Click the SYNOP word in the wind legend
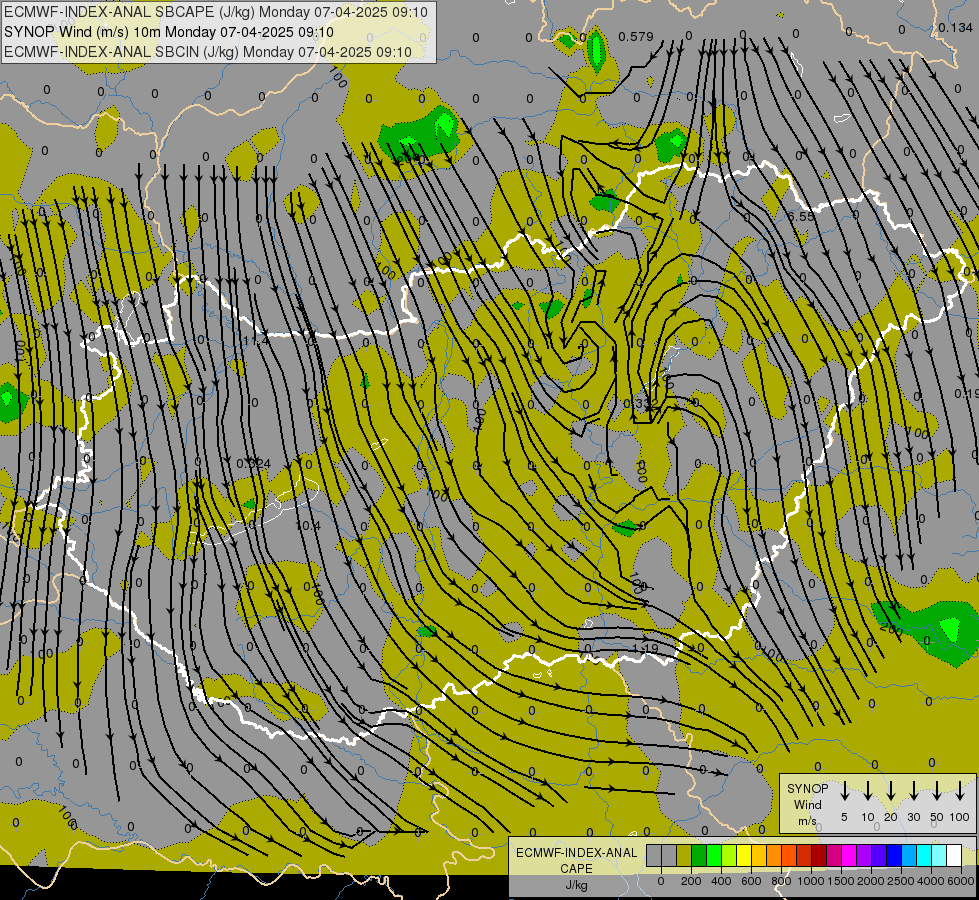Viewport: 979px width, 900px height. pyautogui.click(x=807, y=789)
